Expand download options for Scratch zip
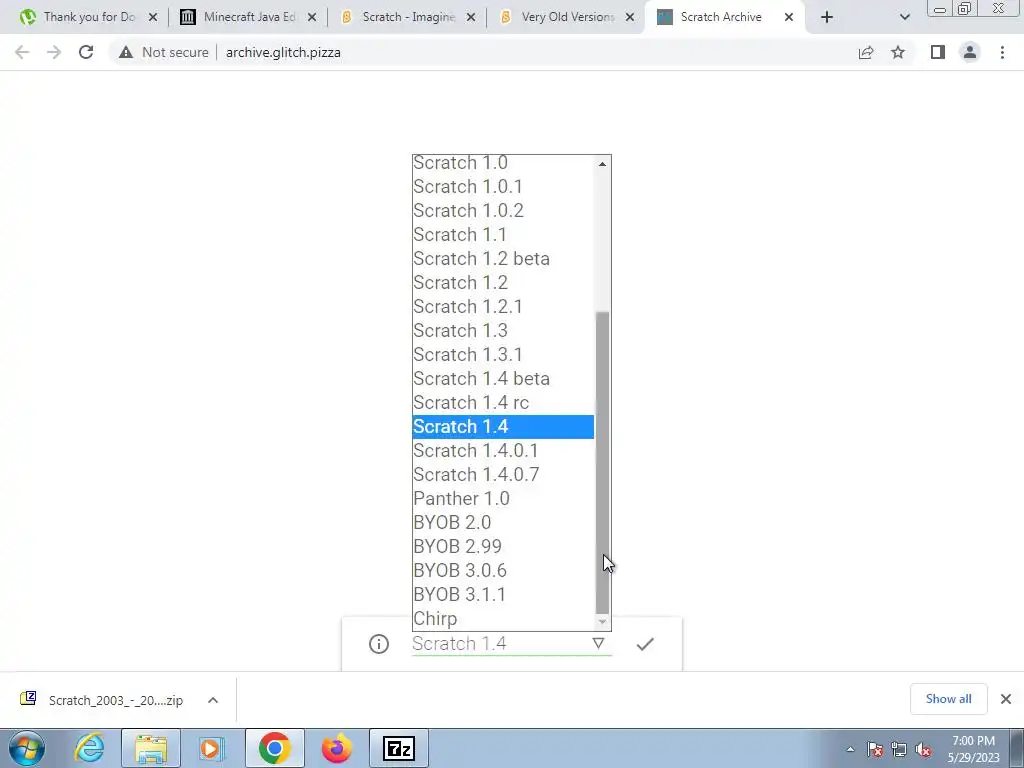 tap(213, 700)
